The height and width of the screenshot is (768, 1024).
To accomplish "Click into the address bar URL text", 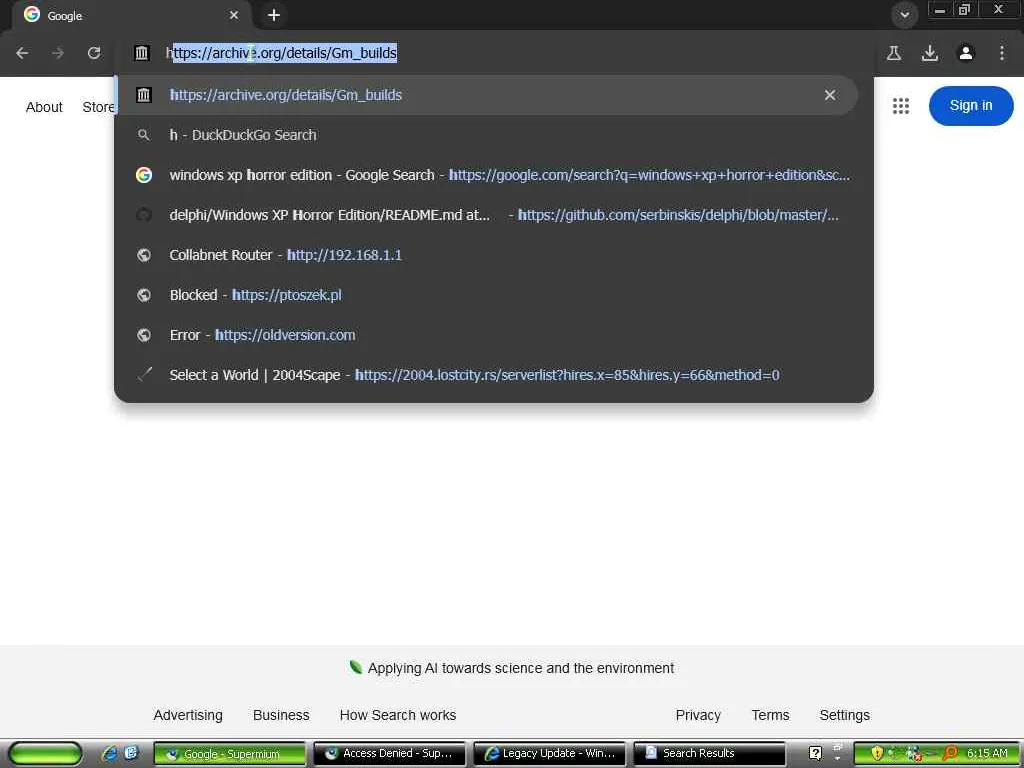I will (281, 53).
